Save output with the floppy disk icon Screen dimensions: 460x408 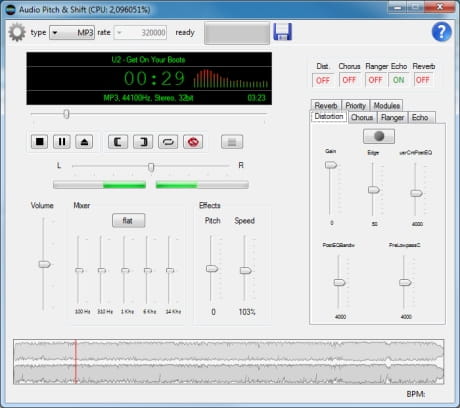tap(283, 32)
